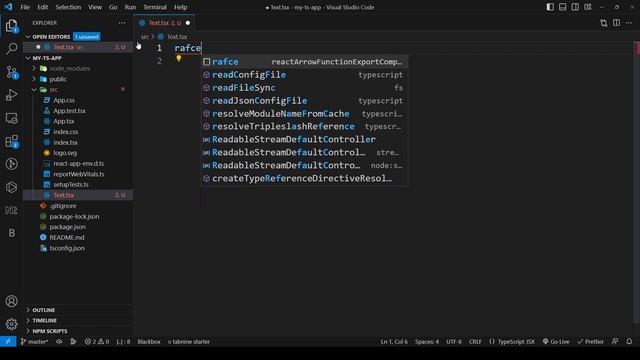640x360 pixels.
Task: Click the lightbulb code action icon
Action: click(x=178, y=58)
